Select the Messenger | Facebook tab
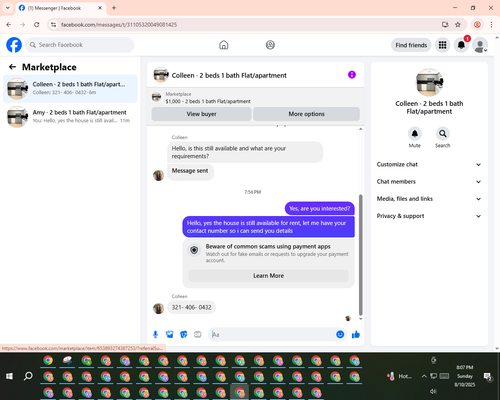 pyautogui.click(x=60, y=8)
